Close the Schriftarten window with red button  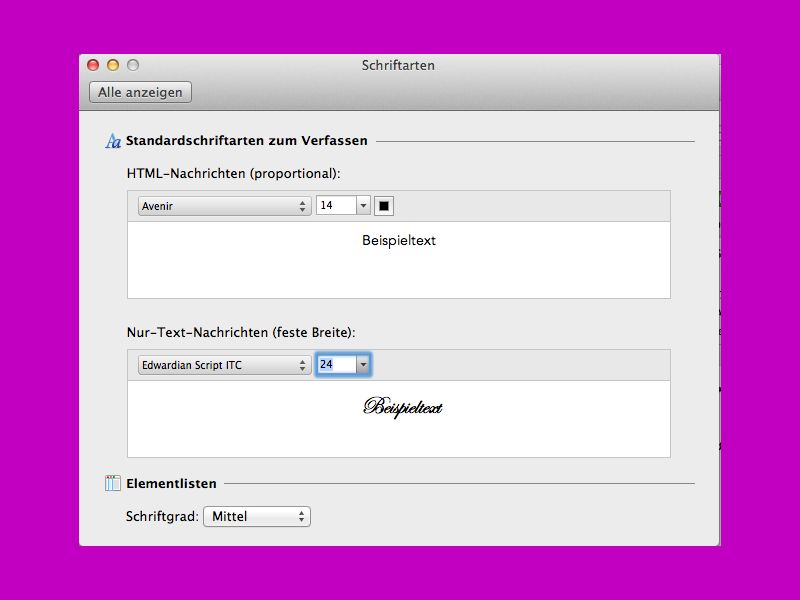pyautogui.click(x=93, y=65)
